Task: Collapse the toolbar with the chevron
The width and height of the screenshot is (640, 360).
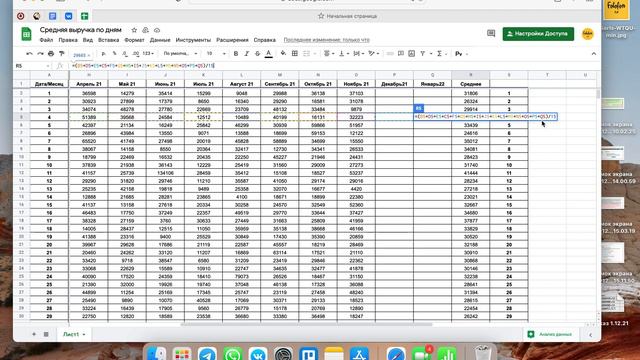Action: point(593,53)
